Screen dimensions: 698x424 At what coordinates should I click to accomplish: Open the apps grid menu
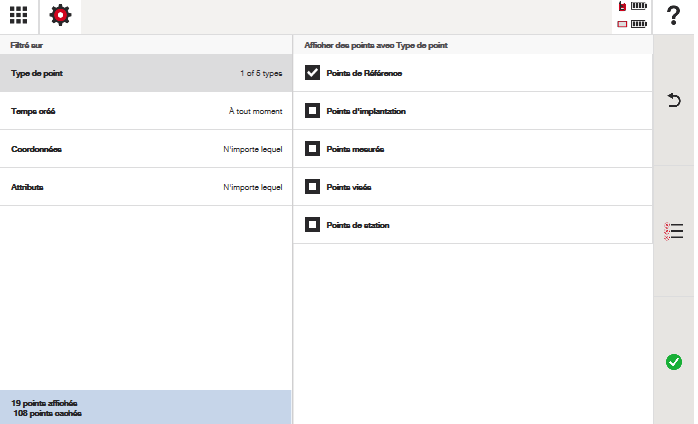19,17
